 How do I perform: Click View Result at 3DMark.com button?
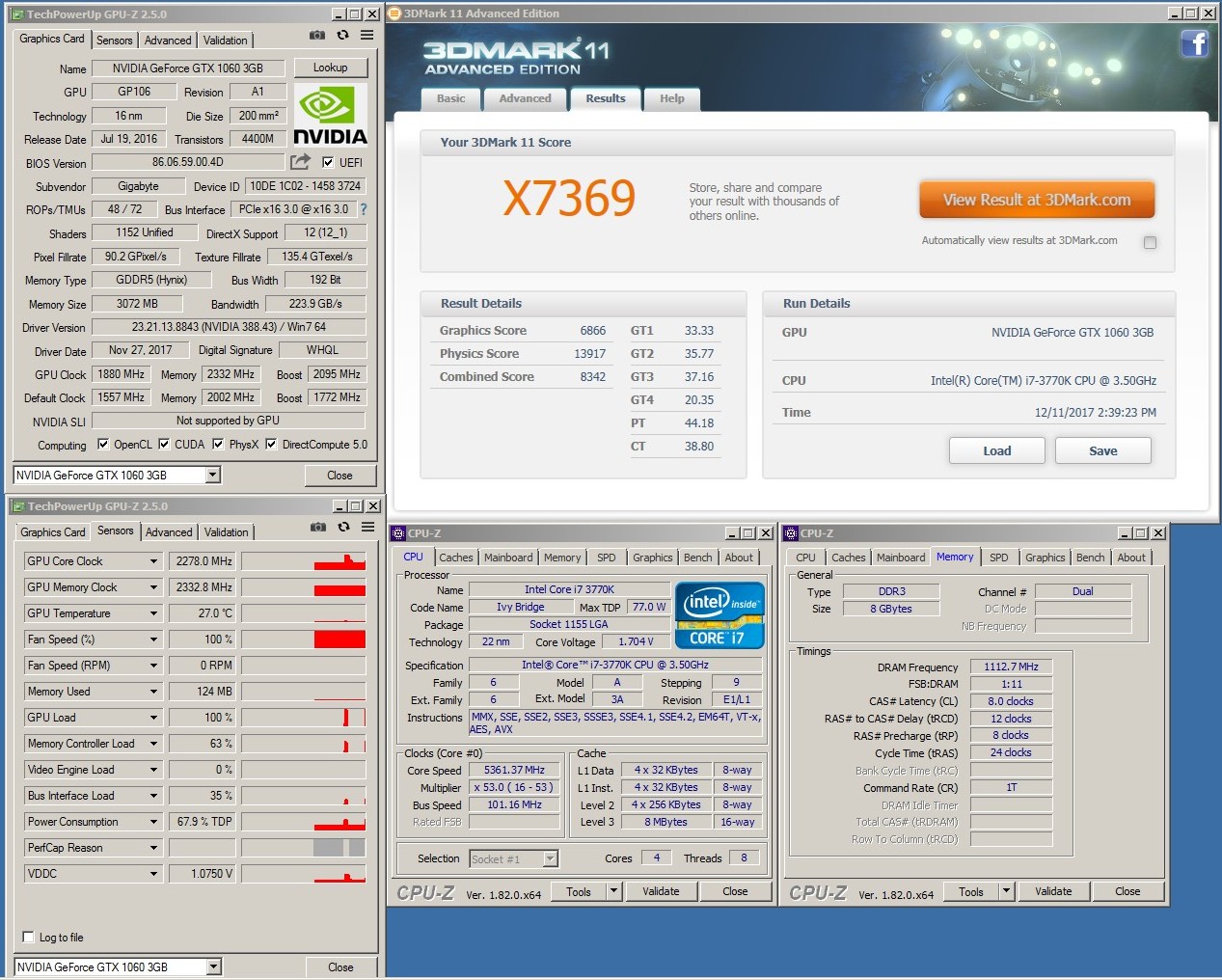point(1037,200)
